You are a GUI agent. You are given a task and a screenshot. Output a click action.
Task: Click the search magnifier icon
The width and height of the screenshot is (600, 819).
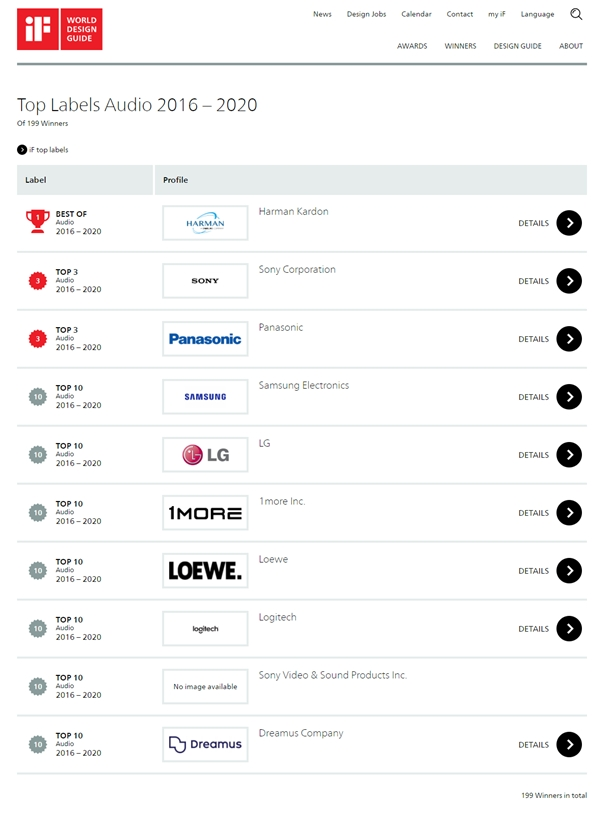click(576, 14)
